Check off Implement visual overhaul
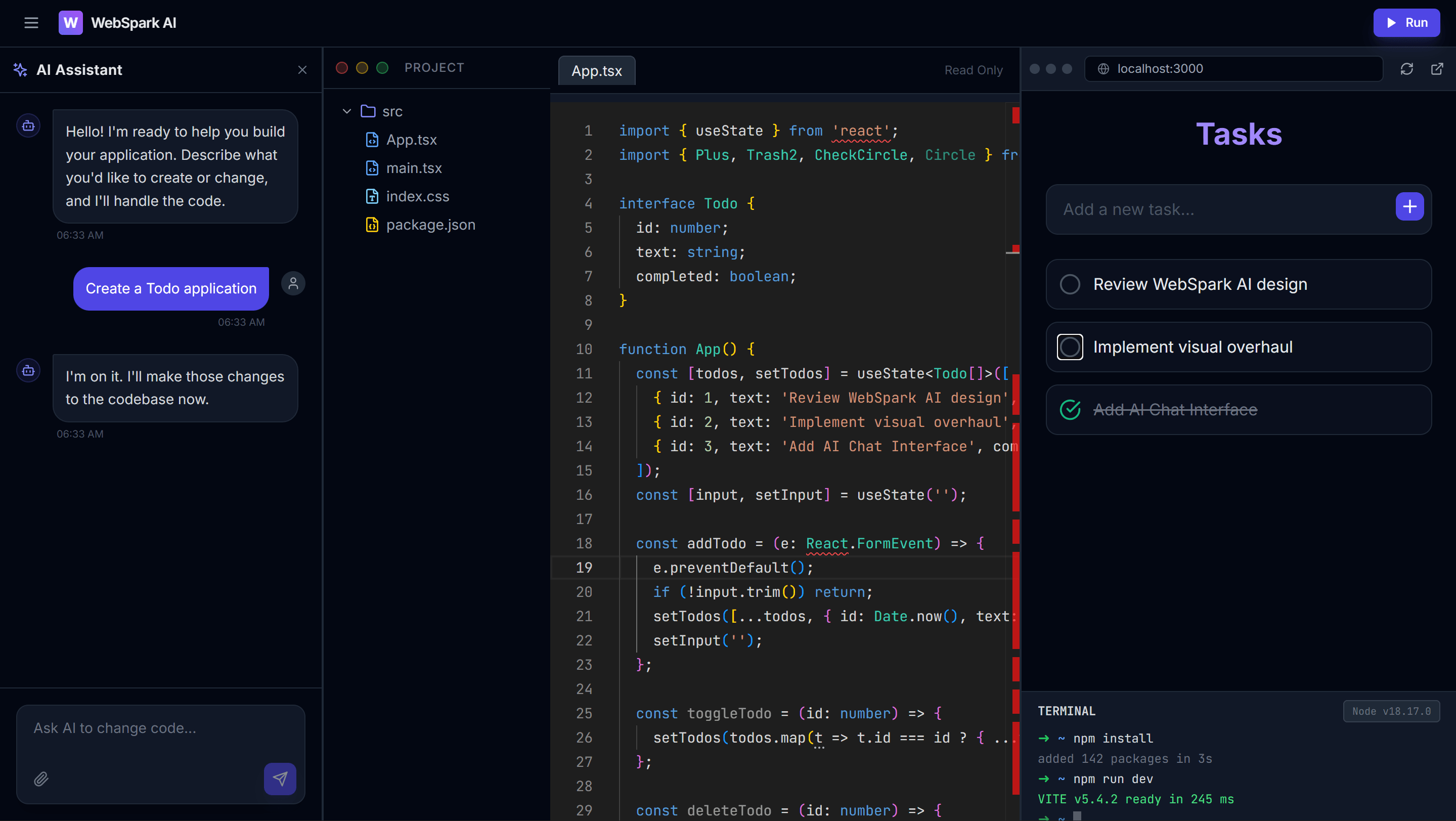This screenshot has width=1456, height=821. coord(1070,347)
